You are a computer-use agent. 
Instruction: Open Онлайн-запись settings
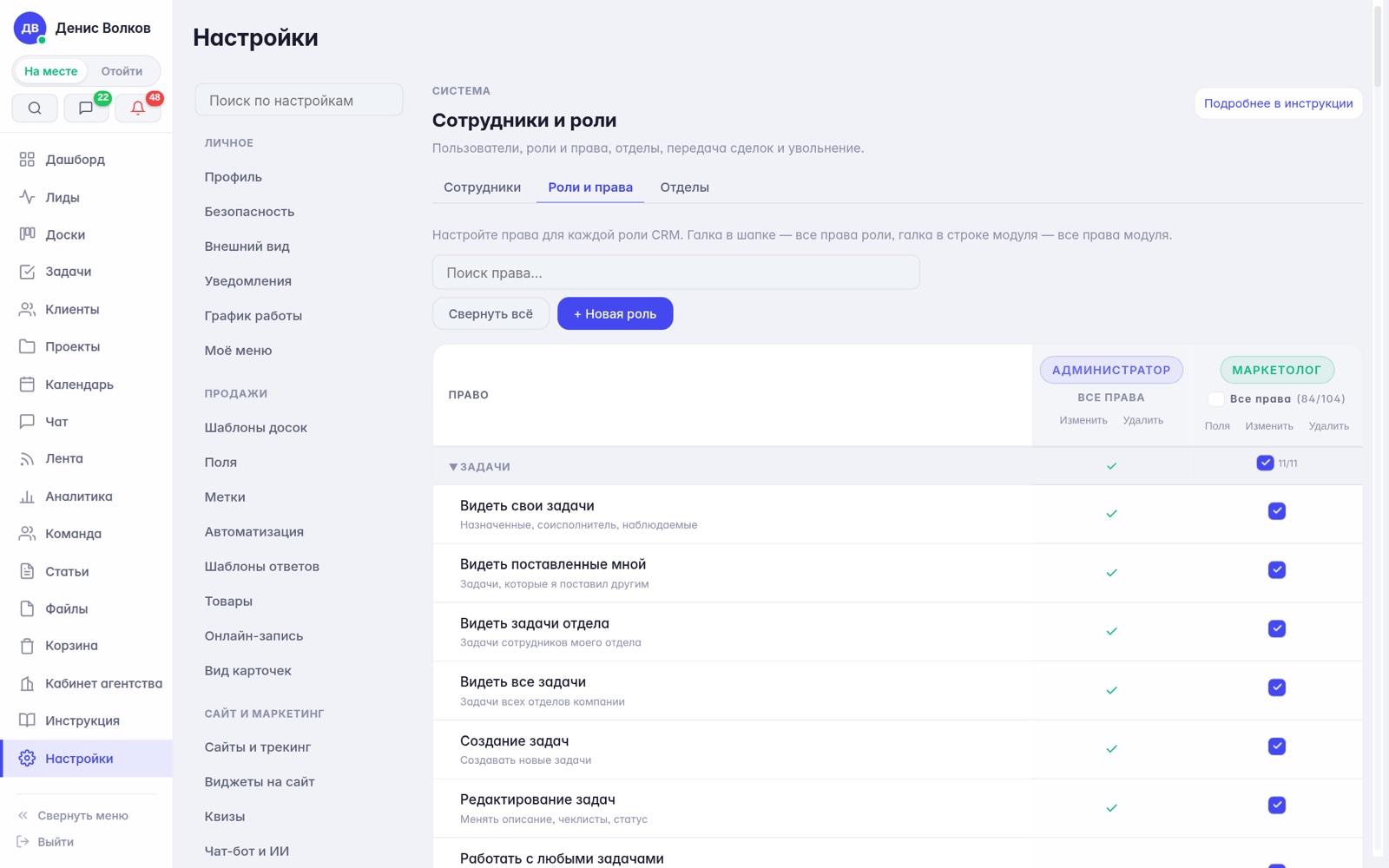click(253, 636)
